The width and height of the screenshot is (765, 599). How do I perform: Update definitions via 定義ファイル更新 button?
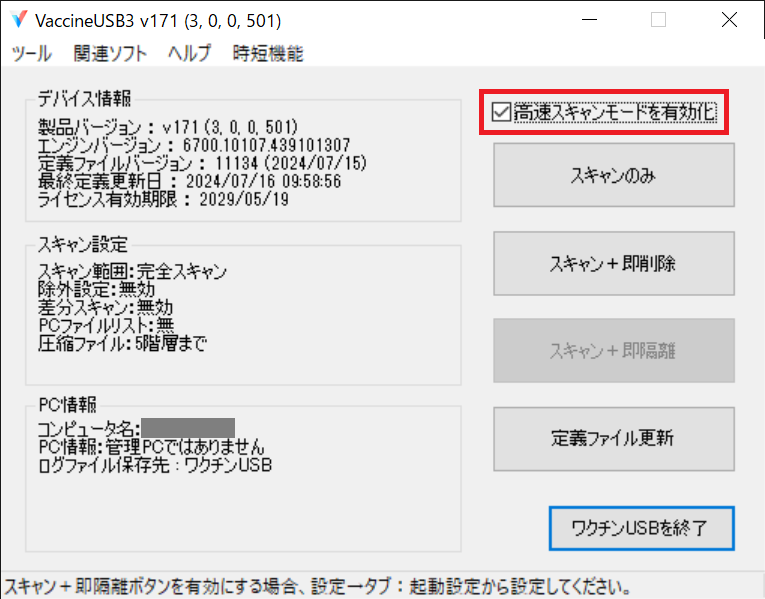click(614, 439)
